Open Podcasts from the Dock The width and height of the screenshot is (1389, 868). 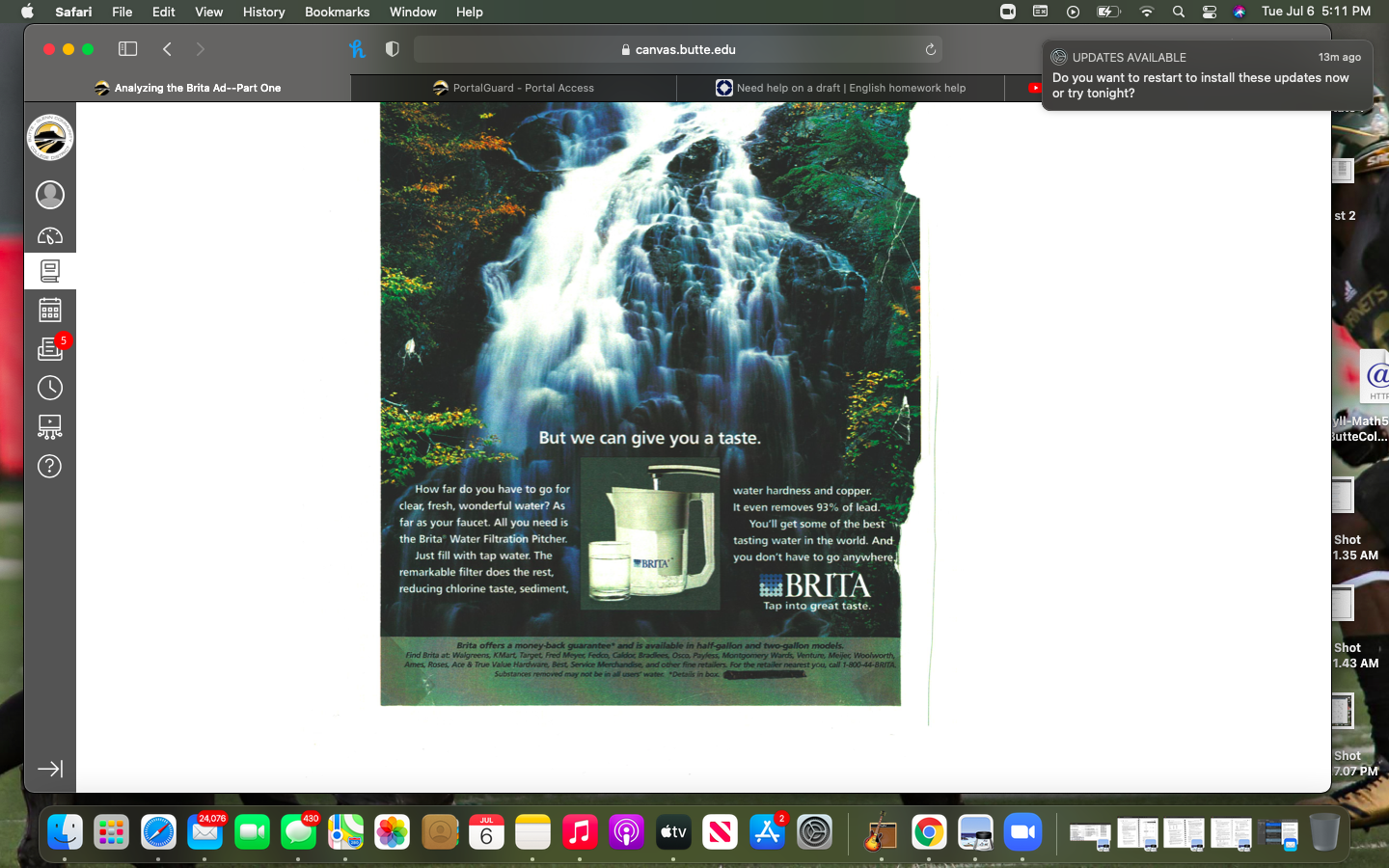tap(626, 831)
